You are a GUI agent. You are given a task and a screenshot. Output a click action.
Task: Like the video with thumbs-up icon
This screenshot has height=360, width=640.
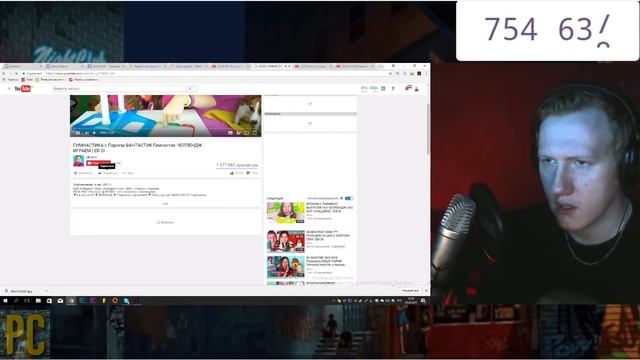click(232, 173)
